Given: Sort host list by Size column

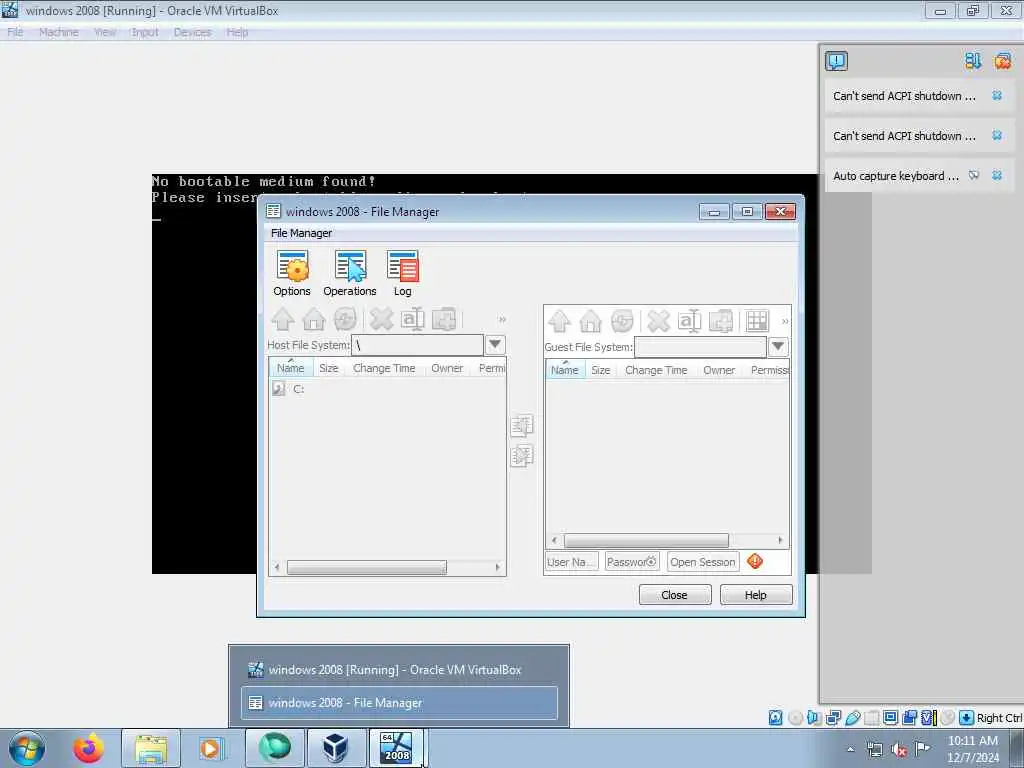Looking at the screenshot, I should pos(328,368).
